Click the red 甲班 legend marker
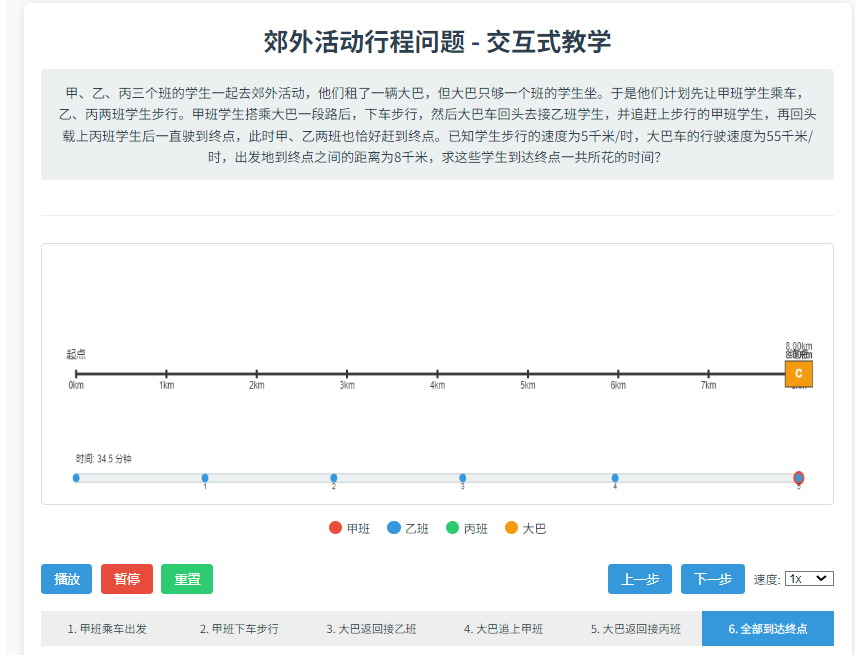 (x=336, y=527)
